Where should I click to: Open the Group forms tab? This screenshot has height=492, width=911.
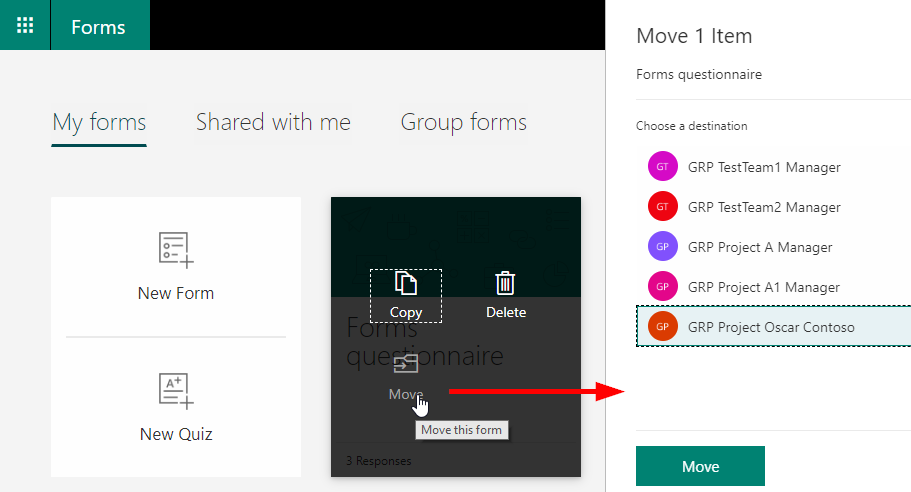(x=463, y=123)
